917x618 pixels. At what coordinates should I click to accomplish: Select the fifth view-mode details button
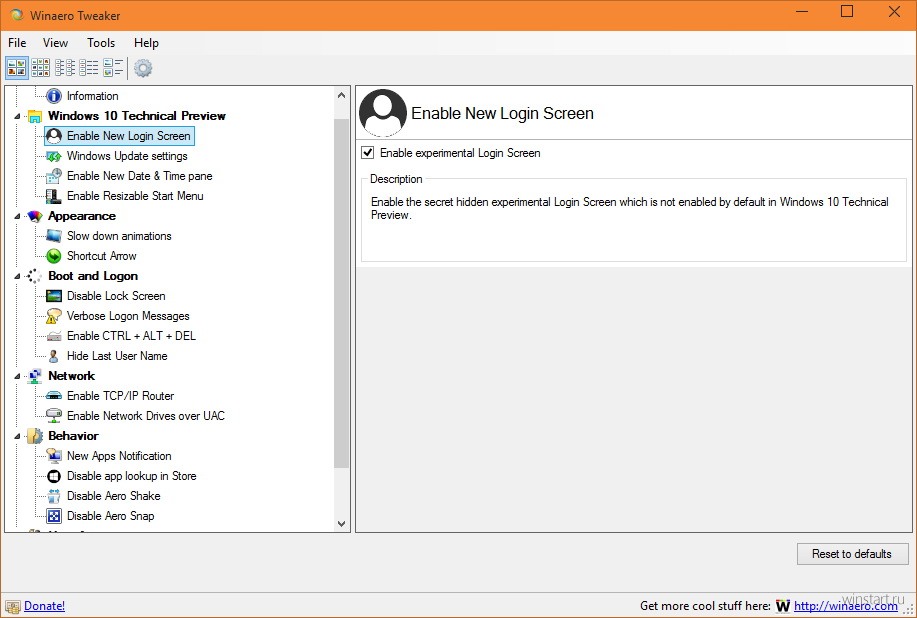coord(113,68)
